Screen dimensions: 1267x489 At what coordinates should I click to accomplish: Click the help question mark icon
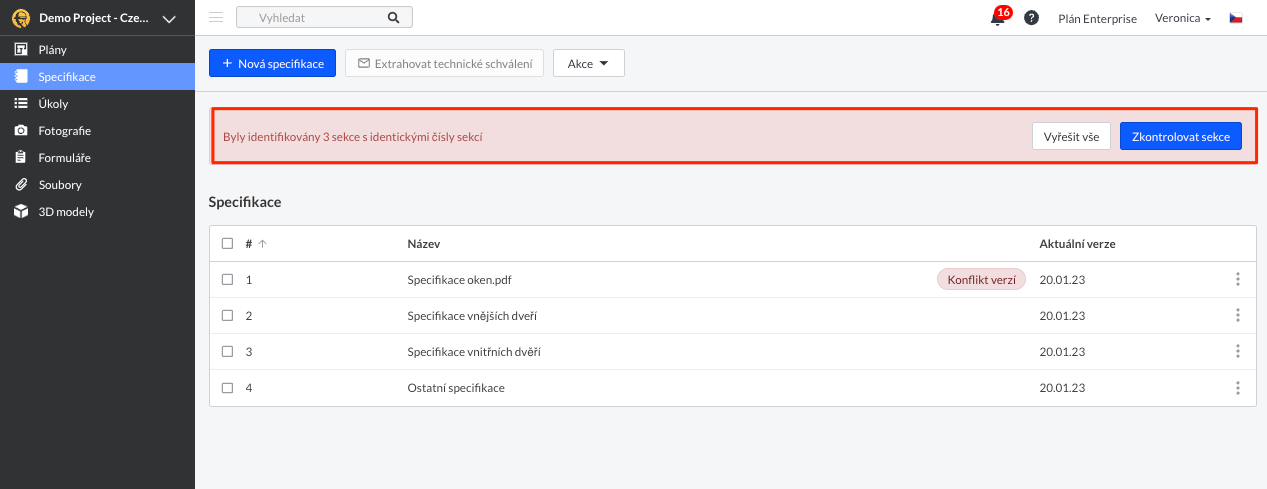(1031, 18)
